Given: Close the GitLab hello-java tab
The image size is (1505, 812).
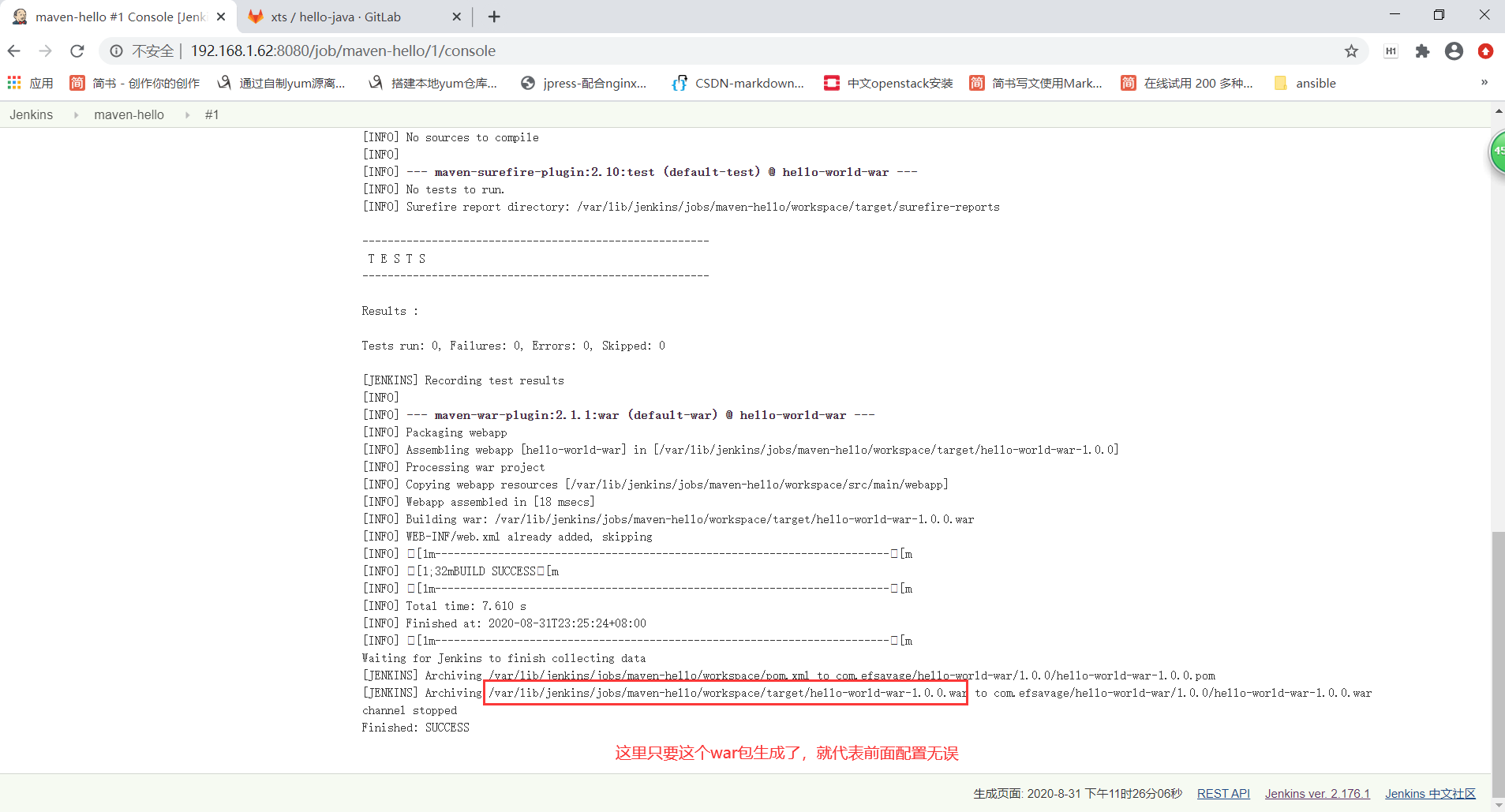Looking at the screenshot, I should click(456, 17).
